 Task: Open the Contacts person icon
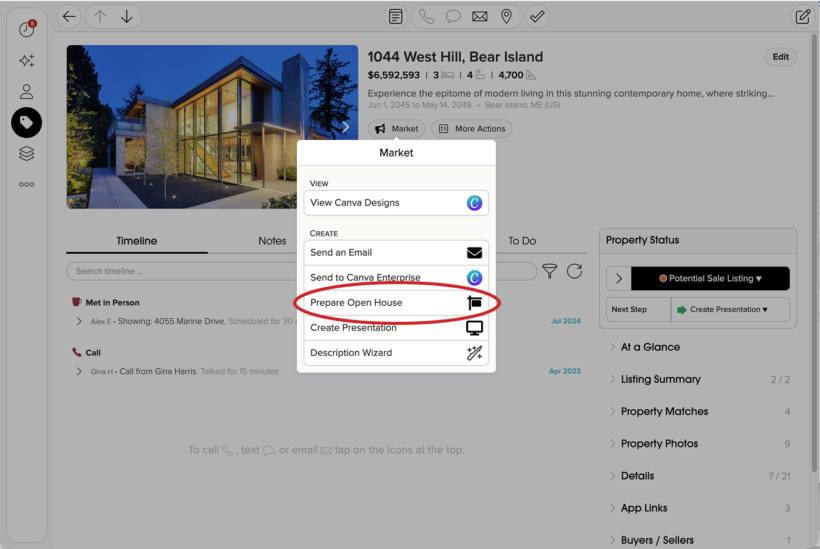tap(27, 92)
